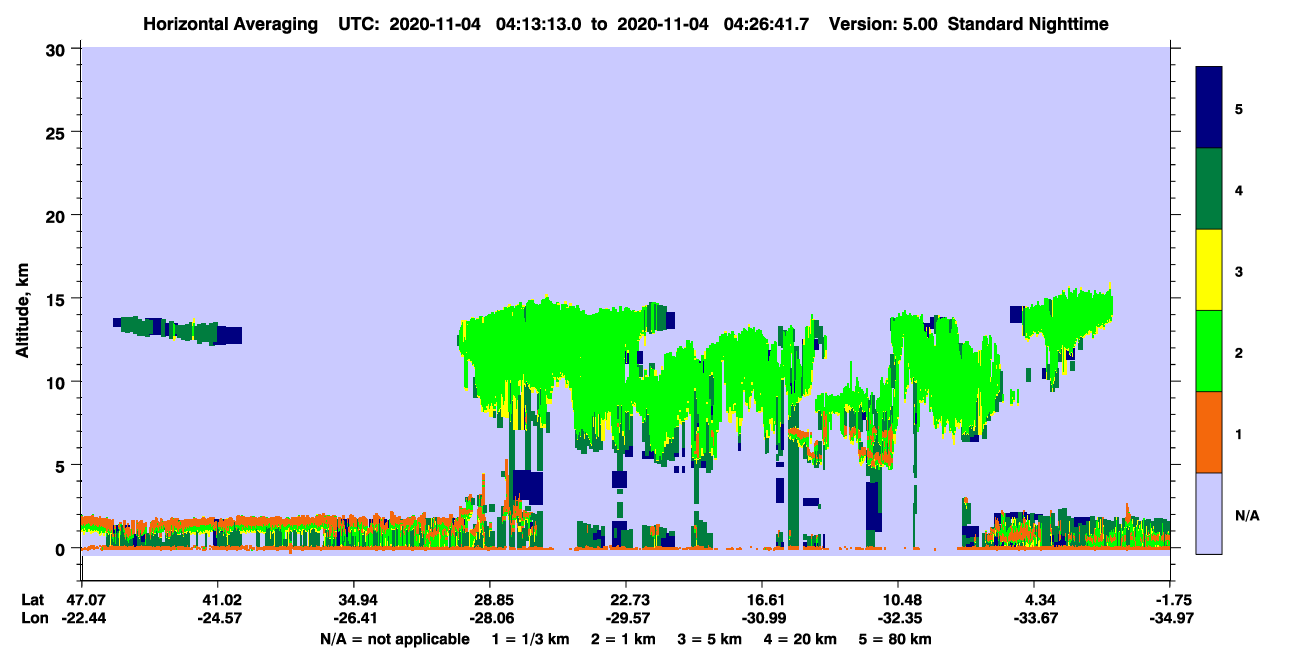
Task: Click longitude value -26.41
Action: click(354, 619)
